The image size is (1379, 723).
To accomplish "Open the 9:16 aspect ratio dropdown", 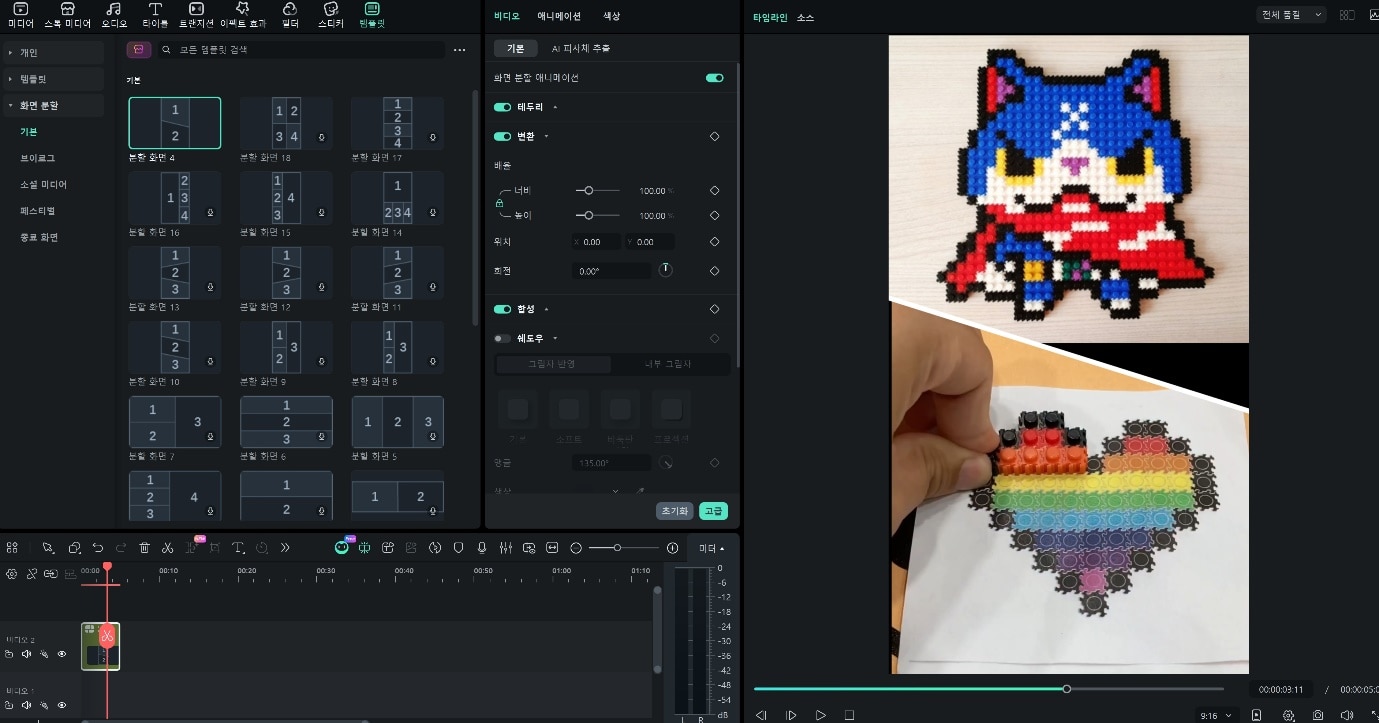I will [x=1215, y=716].
